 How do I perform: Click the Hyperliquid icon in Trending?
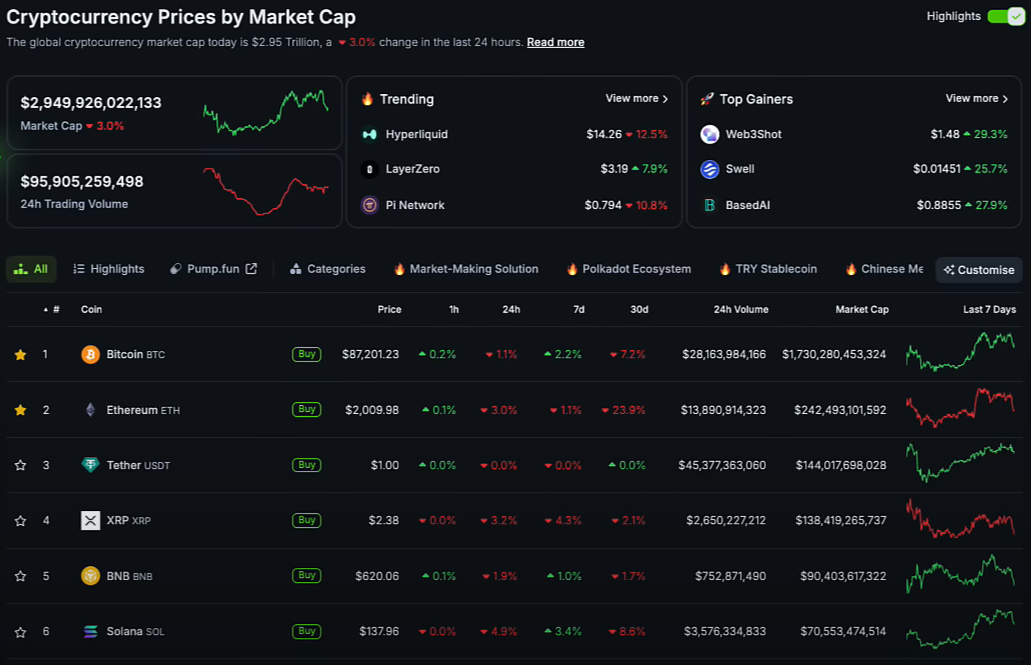tap(369, 134)
